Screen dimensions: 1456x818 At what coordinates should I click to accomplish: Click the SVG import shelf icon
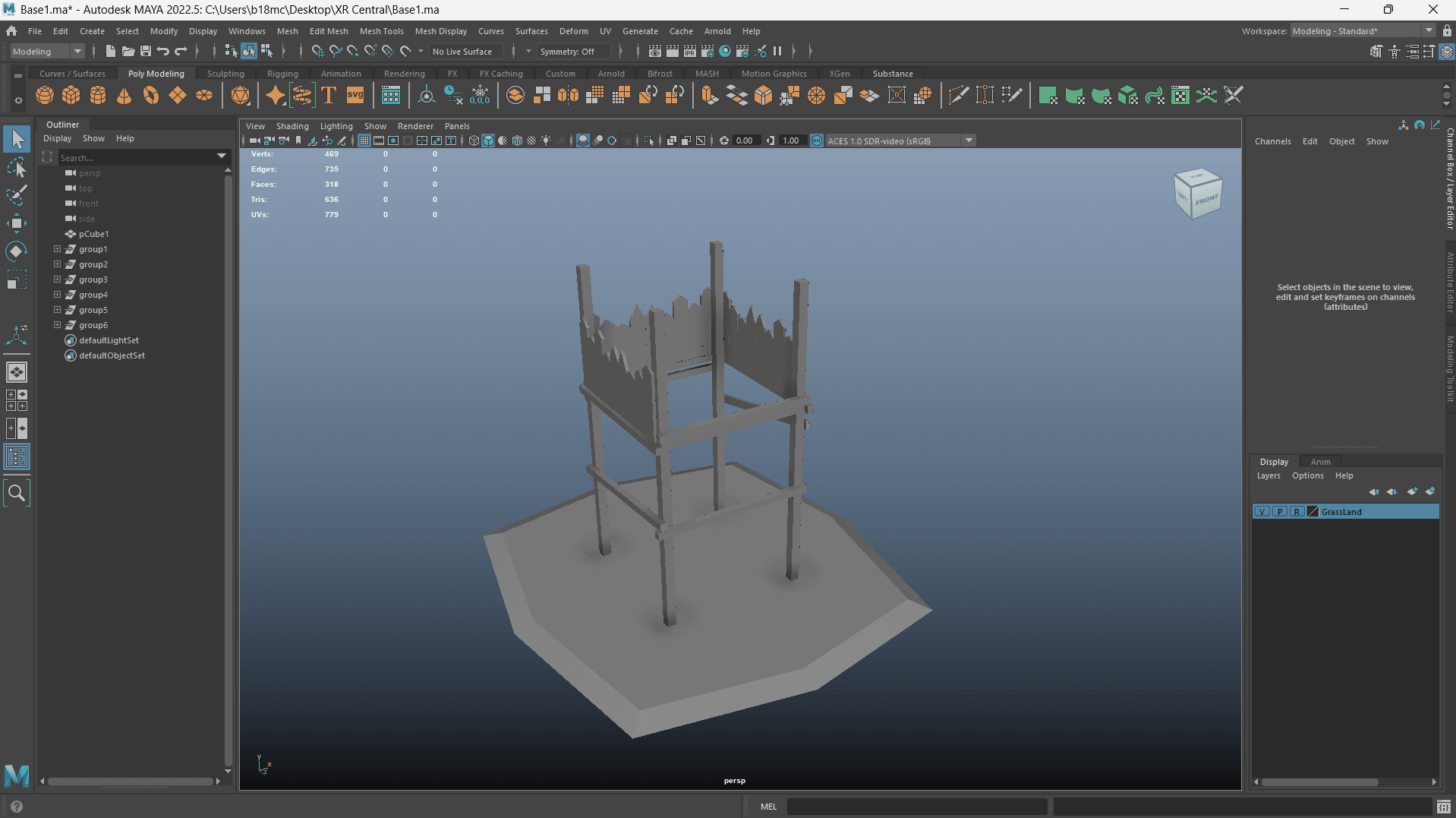coord(355,96)
